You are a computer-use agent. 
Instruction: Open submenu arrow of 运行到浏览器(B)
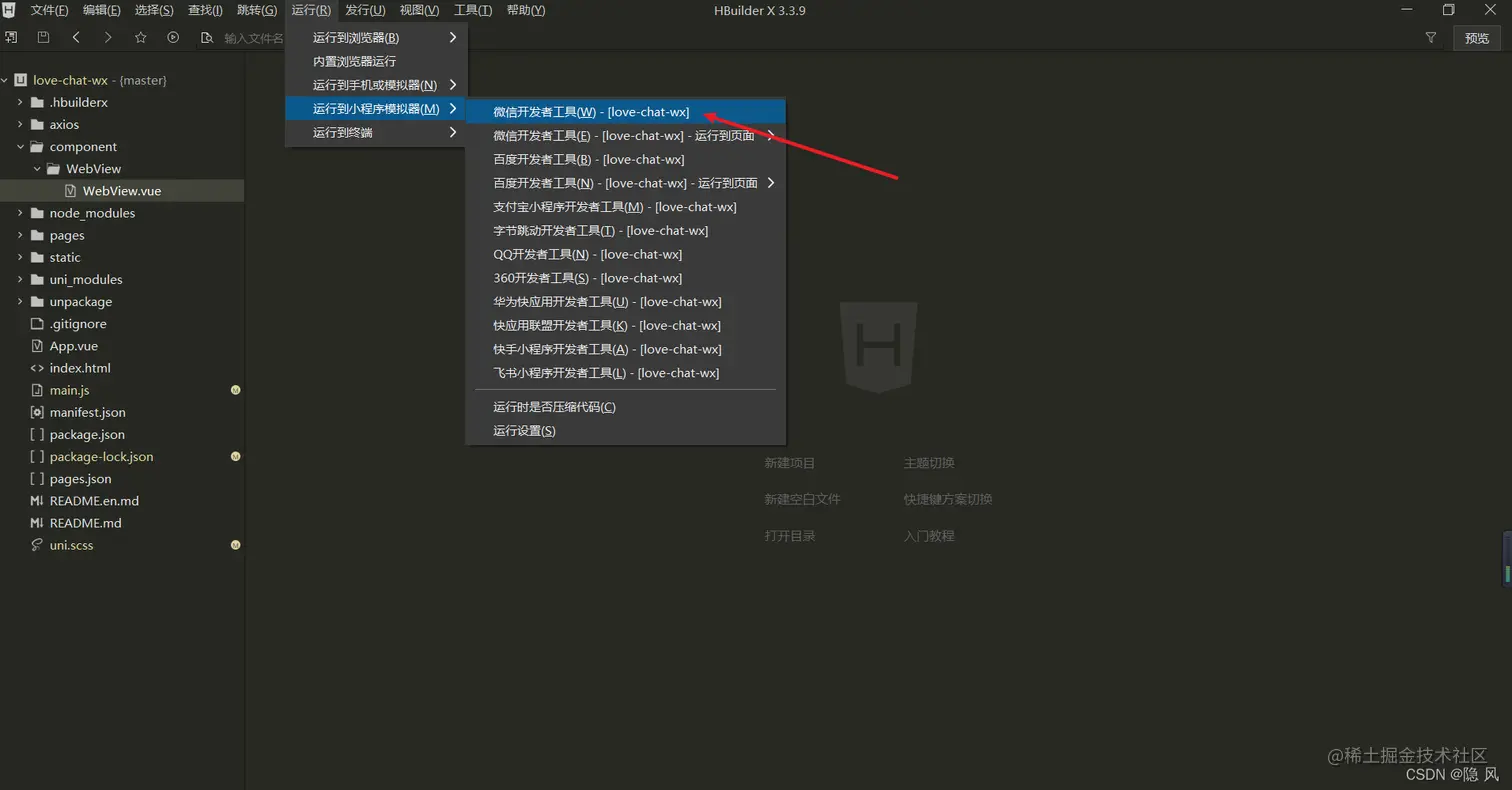pos(452,37)
